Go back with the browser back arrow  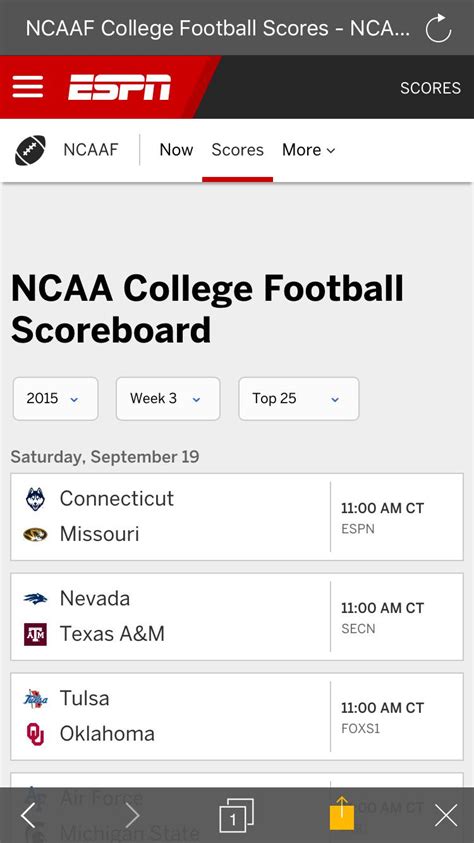[x=28, y=816]
